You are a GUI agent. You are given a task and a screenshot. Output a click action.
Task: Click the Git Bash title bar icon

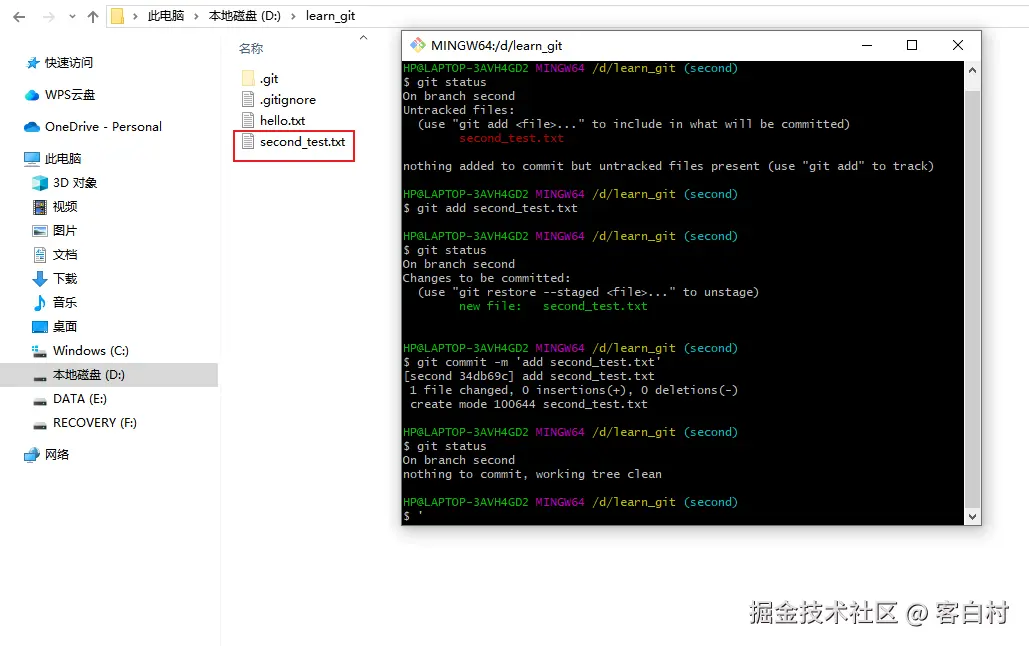click(x=418, y=44)
